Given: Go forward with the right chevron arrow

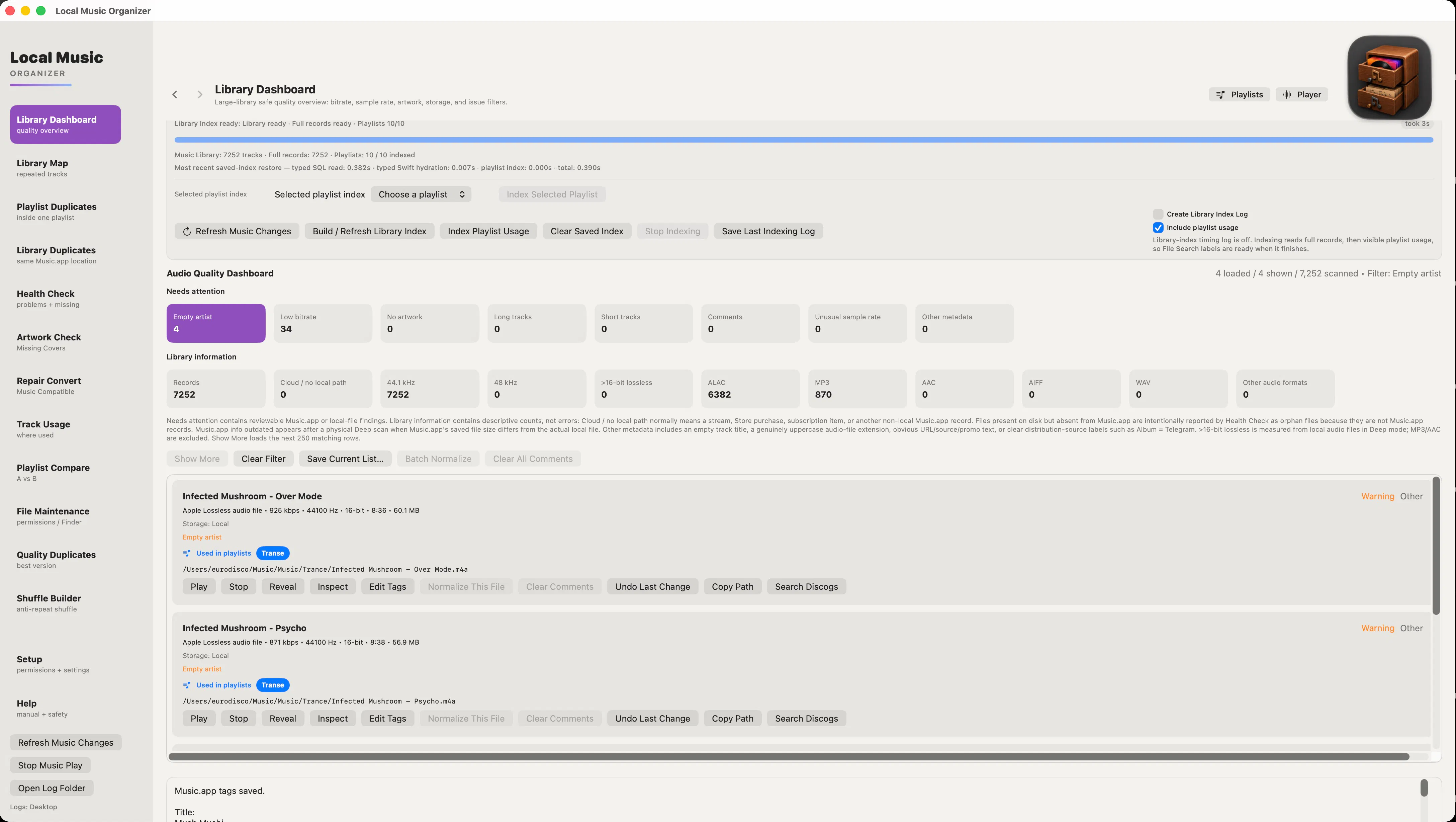Looking at the screenshot, I should [x=199, y=94].
